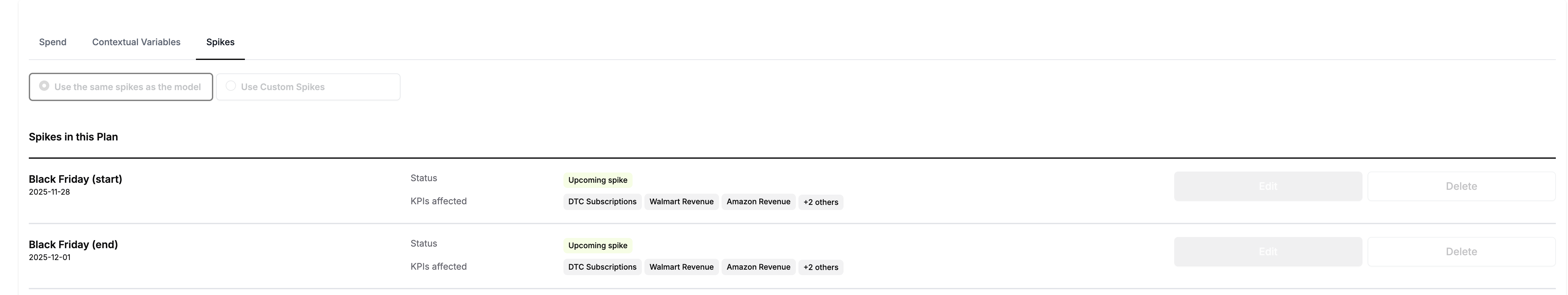The height and width of the screenshot is (295, 1568).
Task: Click the Black Friday (end) spike title
Action: tap(73, 244)
